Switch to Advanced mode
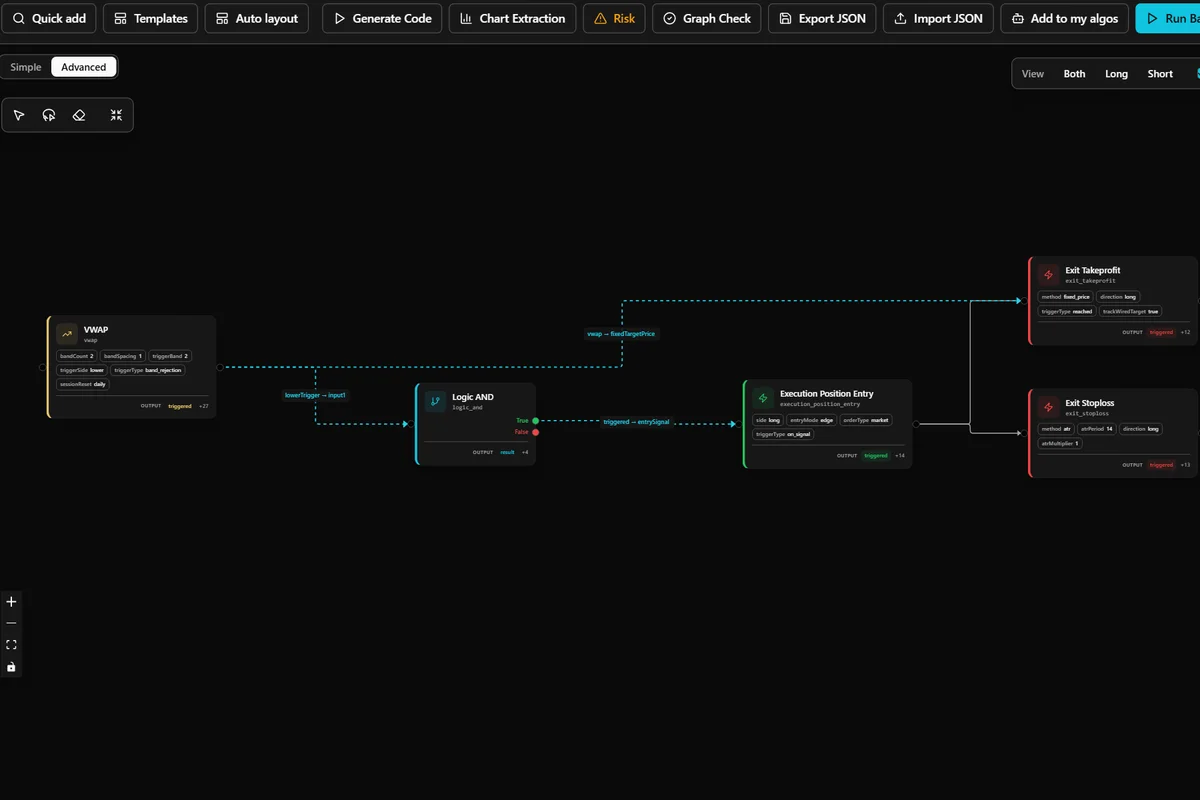The image size is (1200, 800). click(84, 67)
